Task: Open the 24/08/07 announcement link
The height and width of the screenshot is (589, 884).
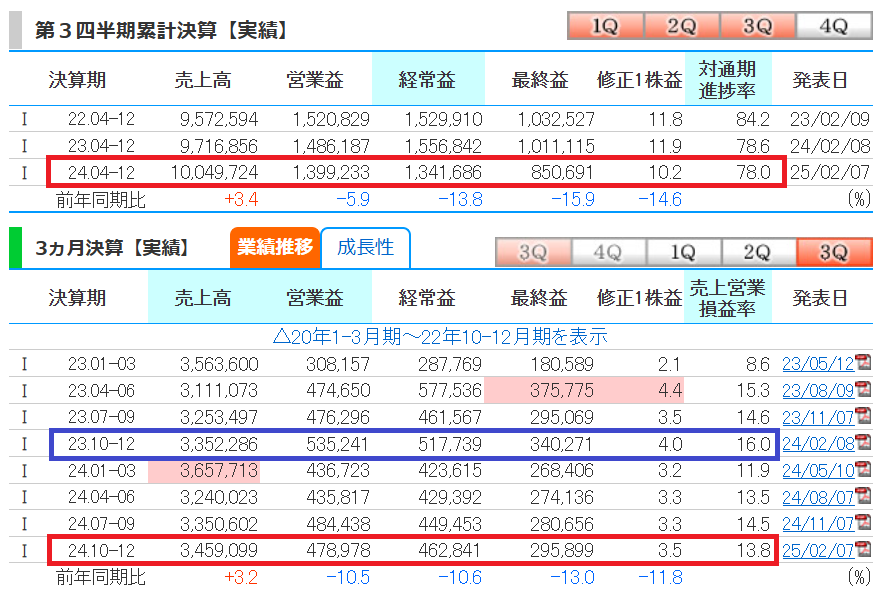Action: pyautogui.click(x=818, y=497)
